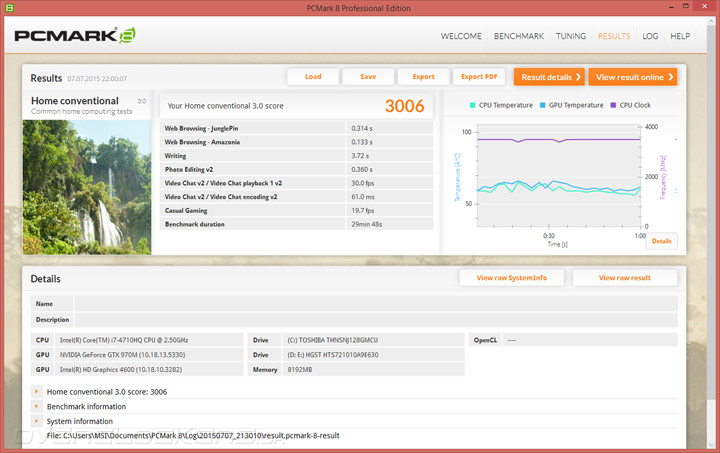
Task: Open Result details
Action: click(550, 77)
